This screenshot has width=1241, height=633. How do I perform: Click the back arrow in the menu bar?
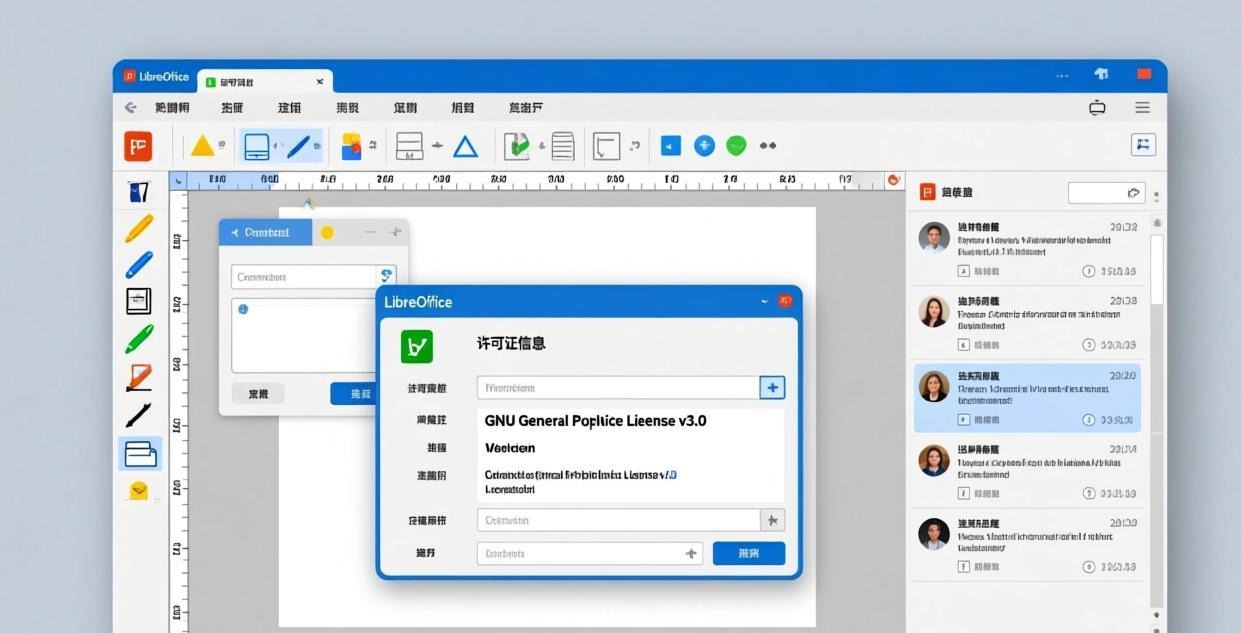130,107
